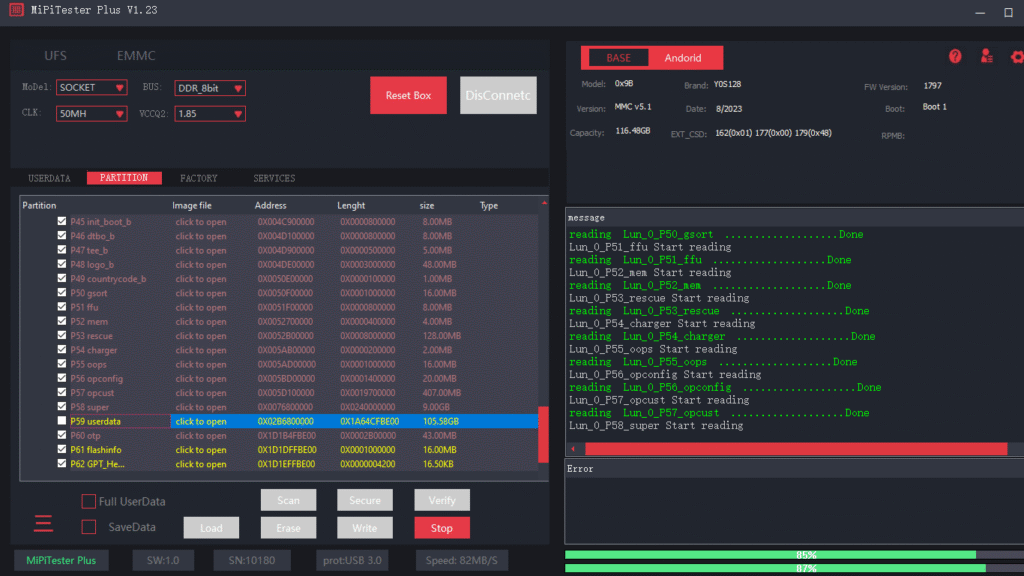Open the settings gear icon
The image size is (1024, 576).
1016,57
